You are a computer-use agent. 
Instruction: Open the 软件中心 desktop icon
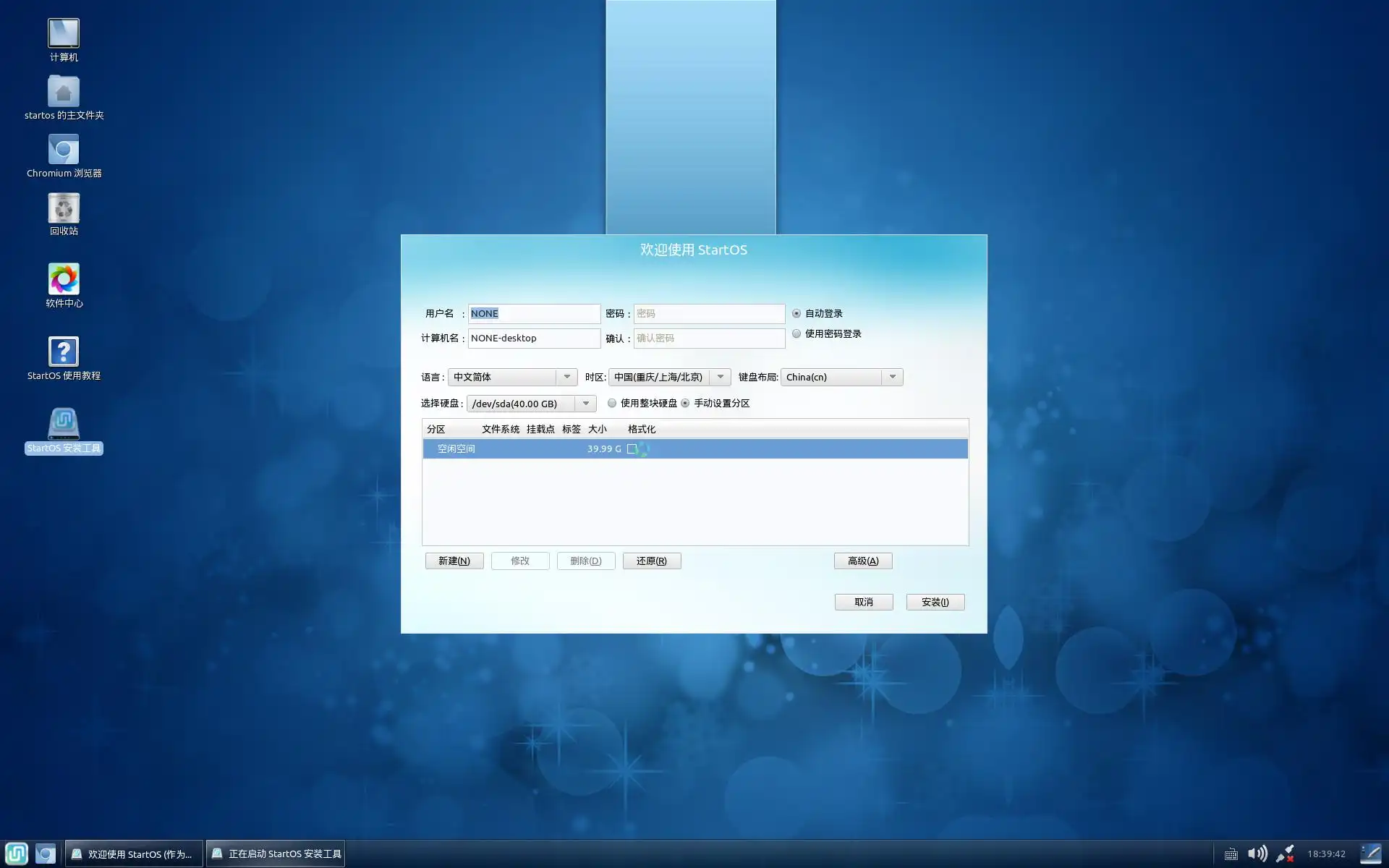(x=64, y=280)
